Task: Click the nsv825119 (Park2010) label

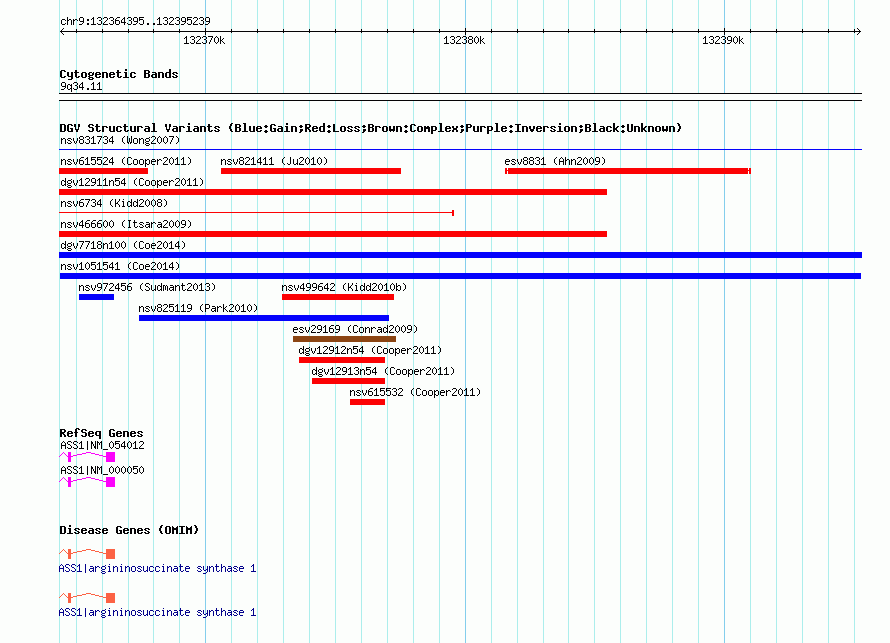Action: tap(198, 308)
